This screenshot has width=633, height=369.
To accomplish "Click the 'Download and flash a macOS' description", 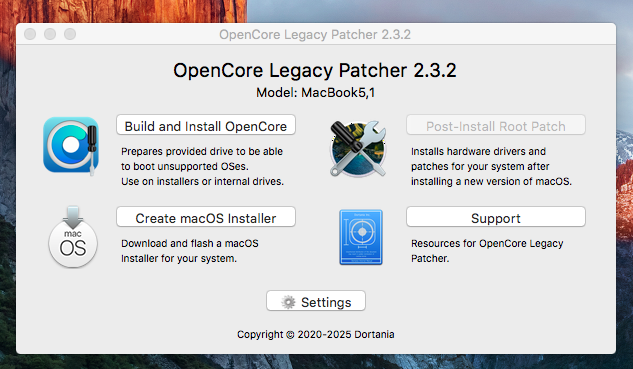I will tap(190, 244).
